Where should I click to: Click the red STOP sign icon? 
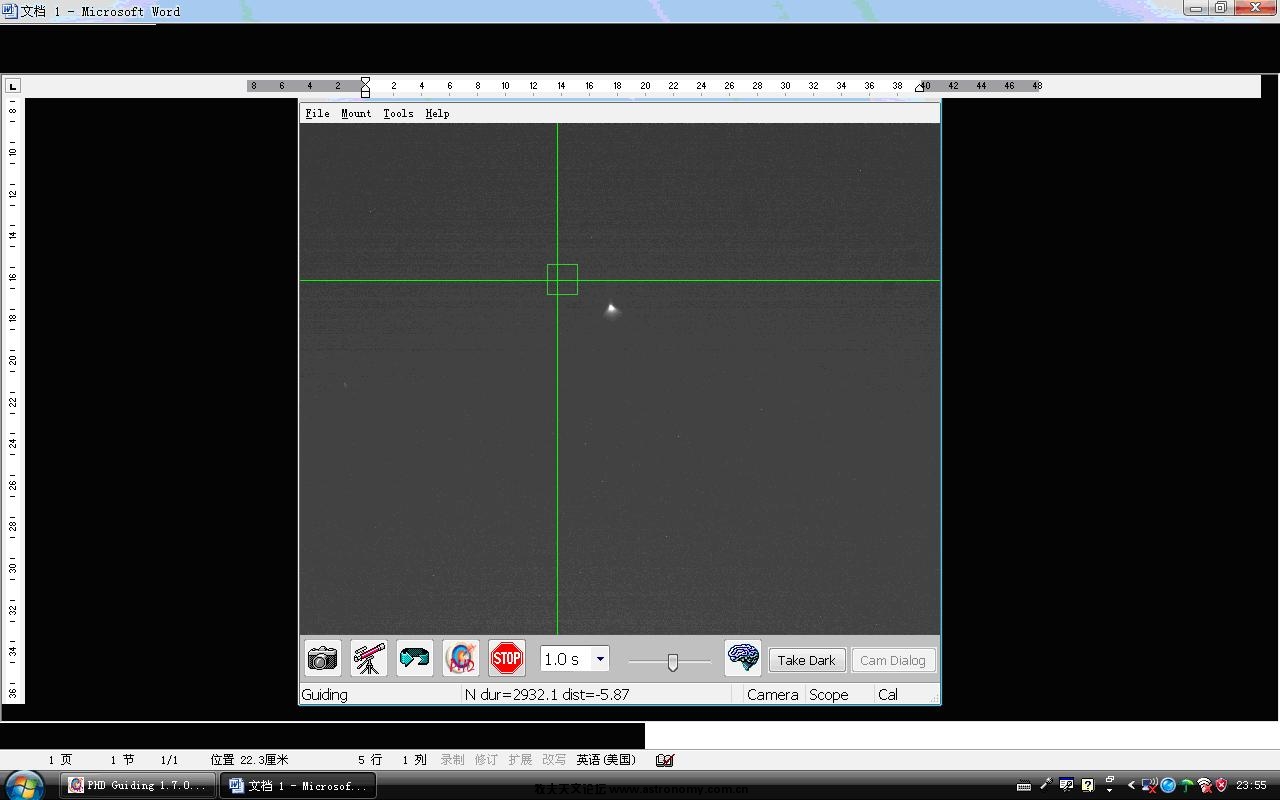point(507,658)
